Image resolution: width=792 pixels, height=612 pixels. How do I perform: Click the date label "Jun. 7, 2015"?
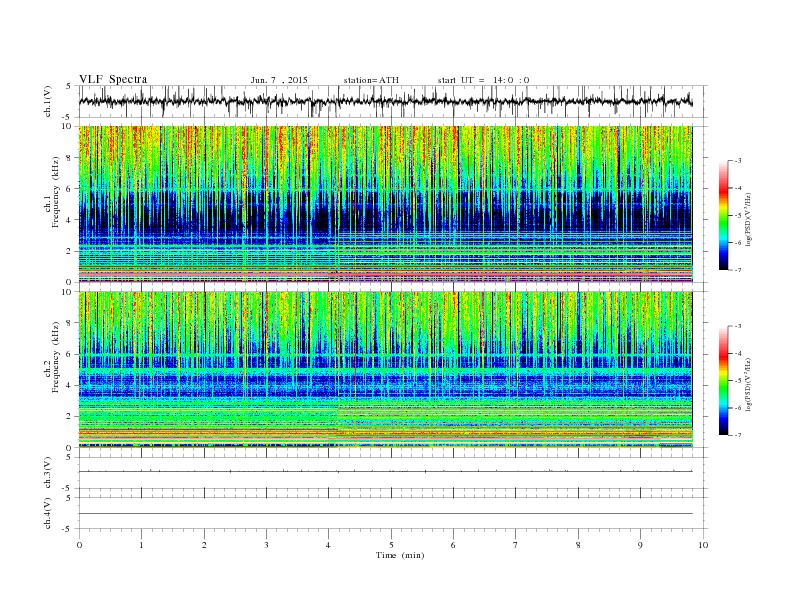click(x=279, y=80)
